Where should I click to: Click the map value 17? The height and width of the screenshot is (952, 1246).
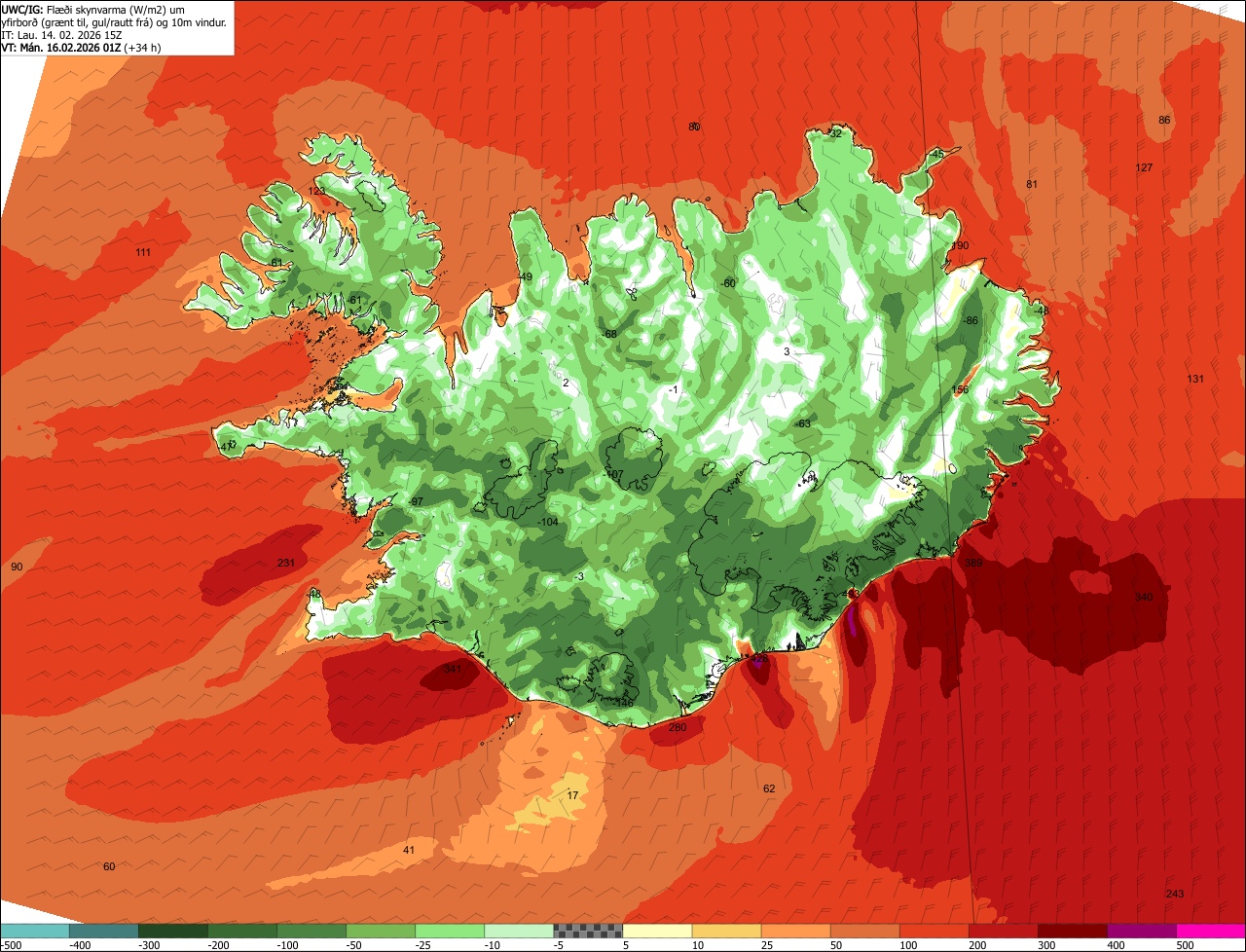point(572,795)
